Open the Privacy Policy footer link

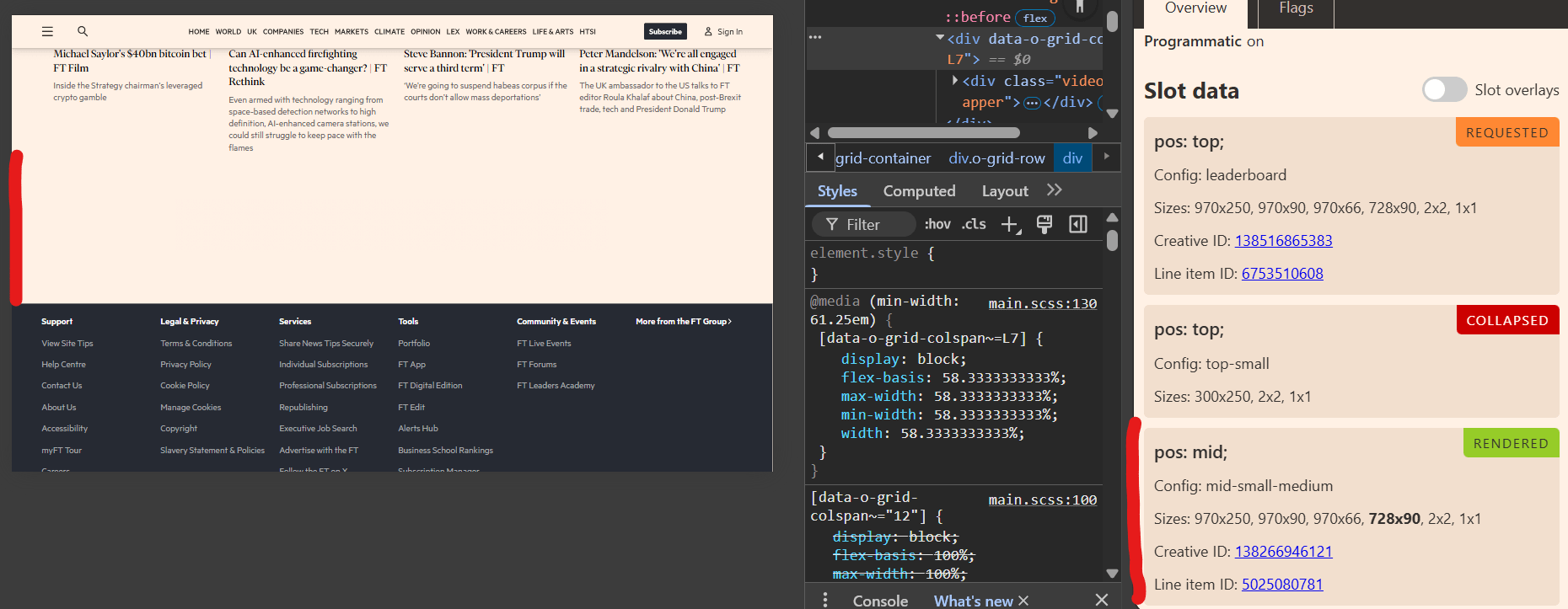(x=185, y=365)
